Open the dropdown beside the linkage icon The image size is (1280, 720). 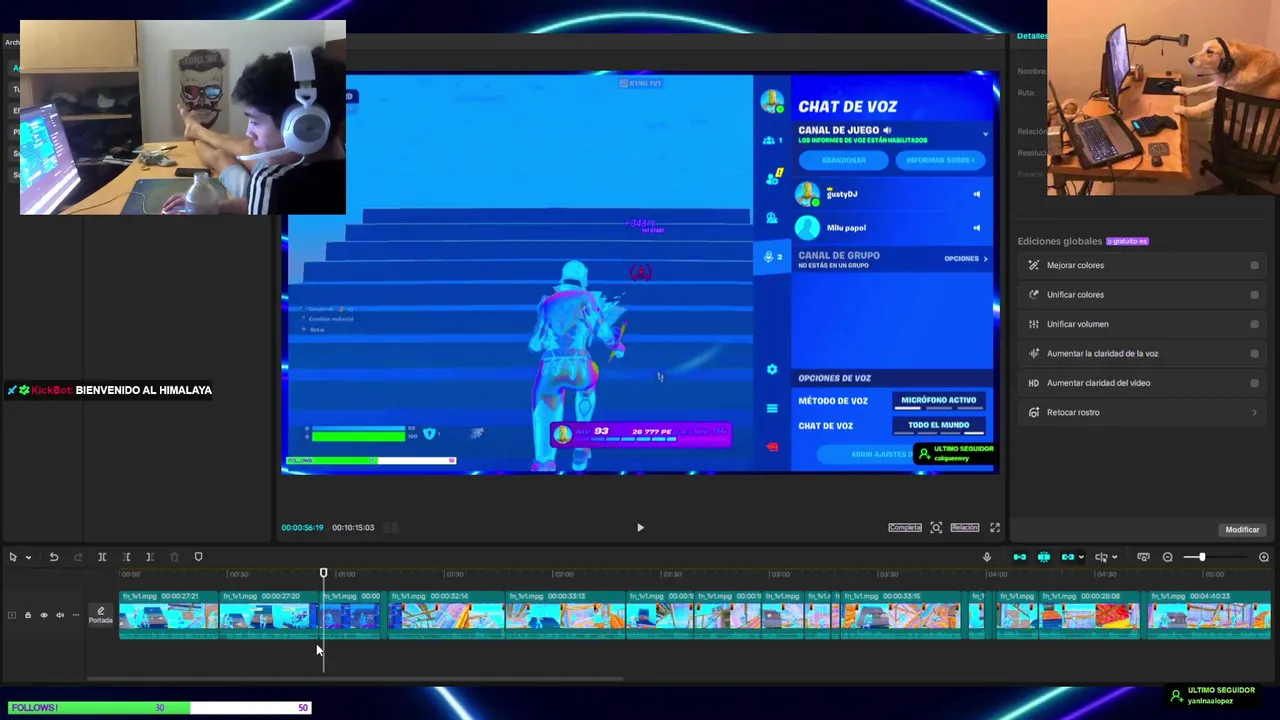click(x=1081, y=557)
